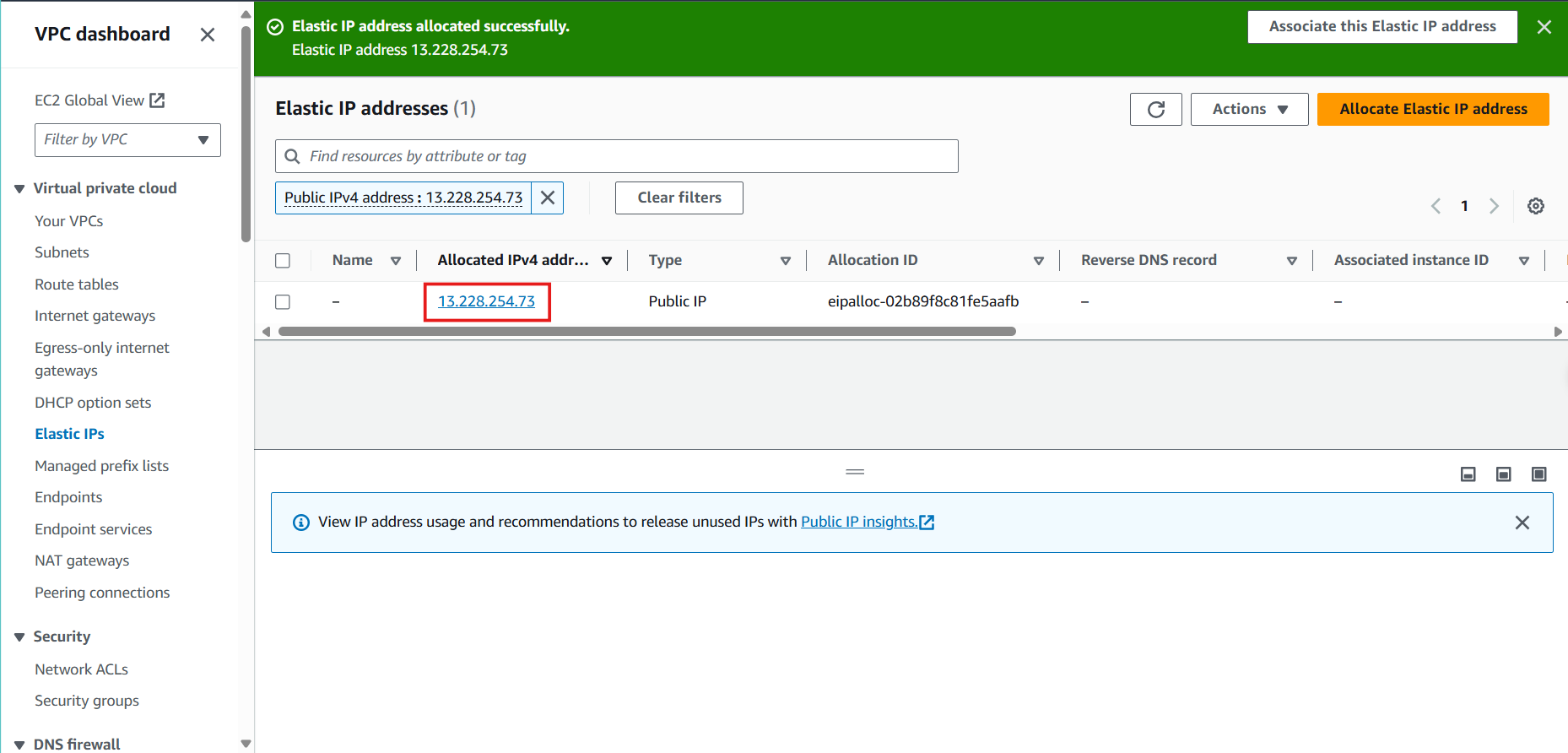The height and width of the screenshot is (753, 1568).
Task: Open the Actions dropdown menu
Action: [1249, 110]
